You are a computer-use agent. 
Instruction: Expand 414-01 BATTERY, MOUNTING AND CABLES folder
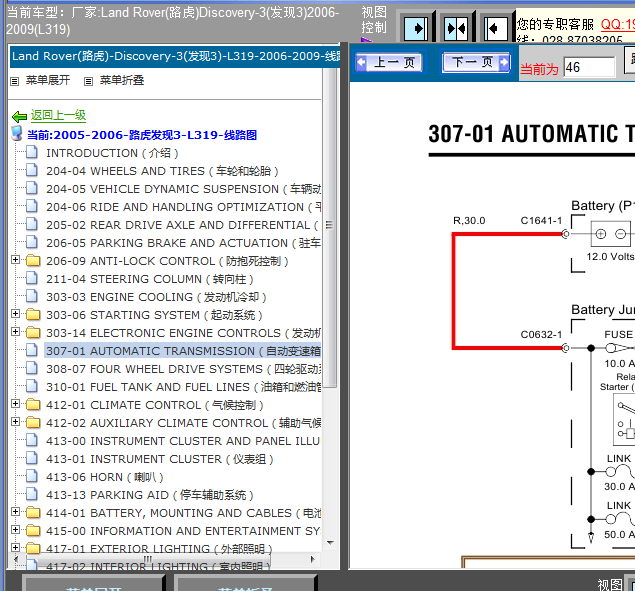click(x=15, y=511)
